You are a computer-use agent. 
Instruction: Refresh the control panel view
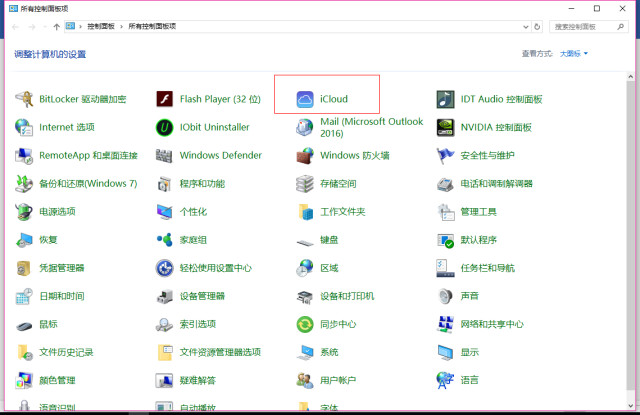click(537, 27)
